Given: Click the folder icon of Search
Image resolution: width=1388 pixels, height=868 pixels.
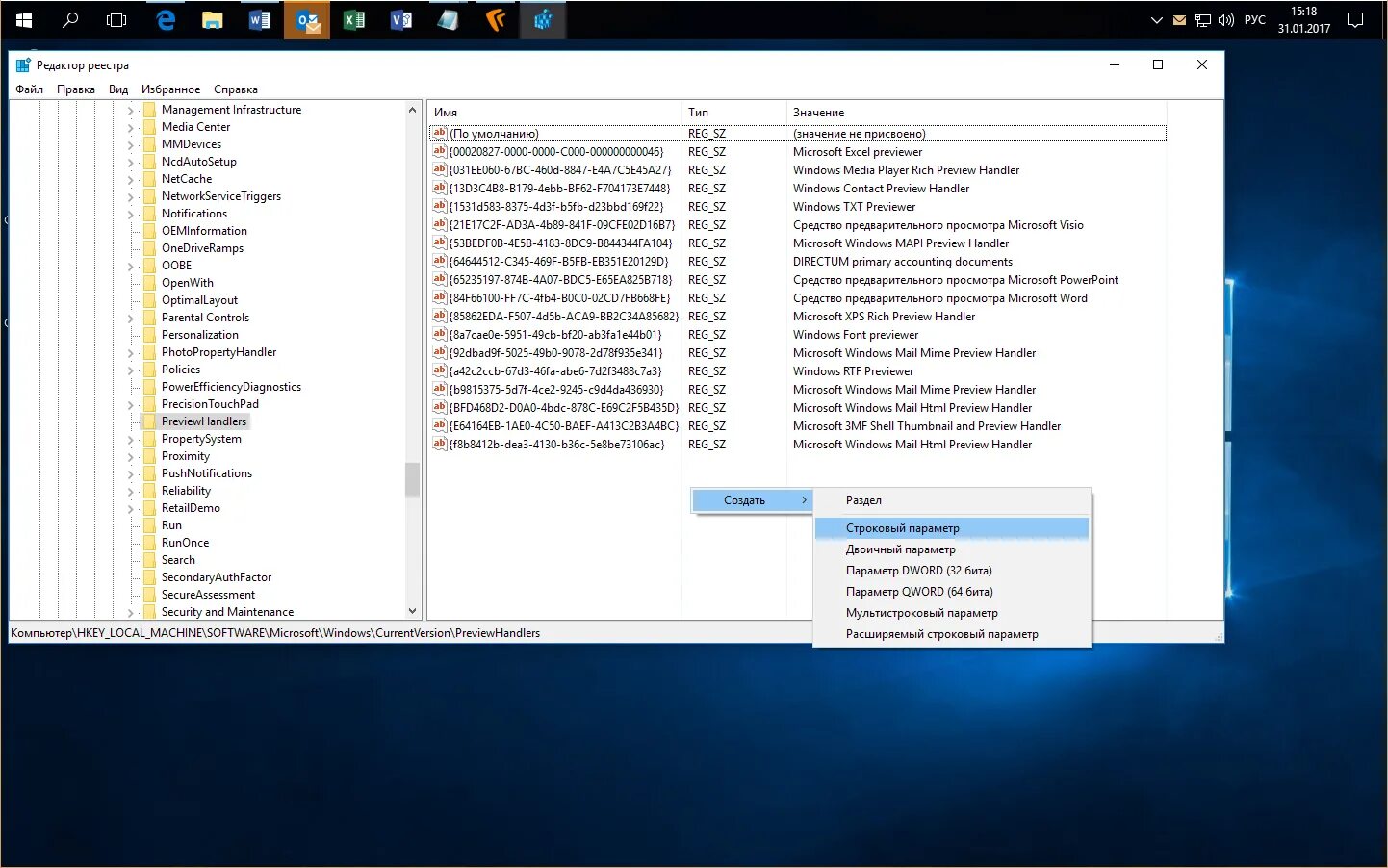Looking at the screenshot, I should click(x=149, y=560).
